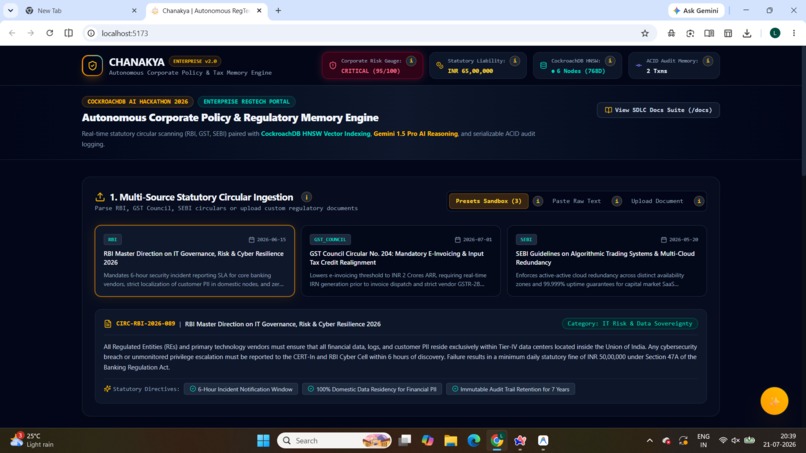The height and width of the screenshot is (453, 806).
Task: Click the CIRC-RBI-2026-089 circular ID
Action: pos(145,323)
